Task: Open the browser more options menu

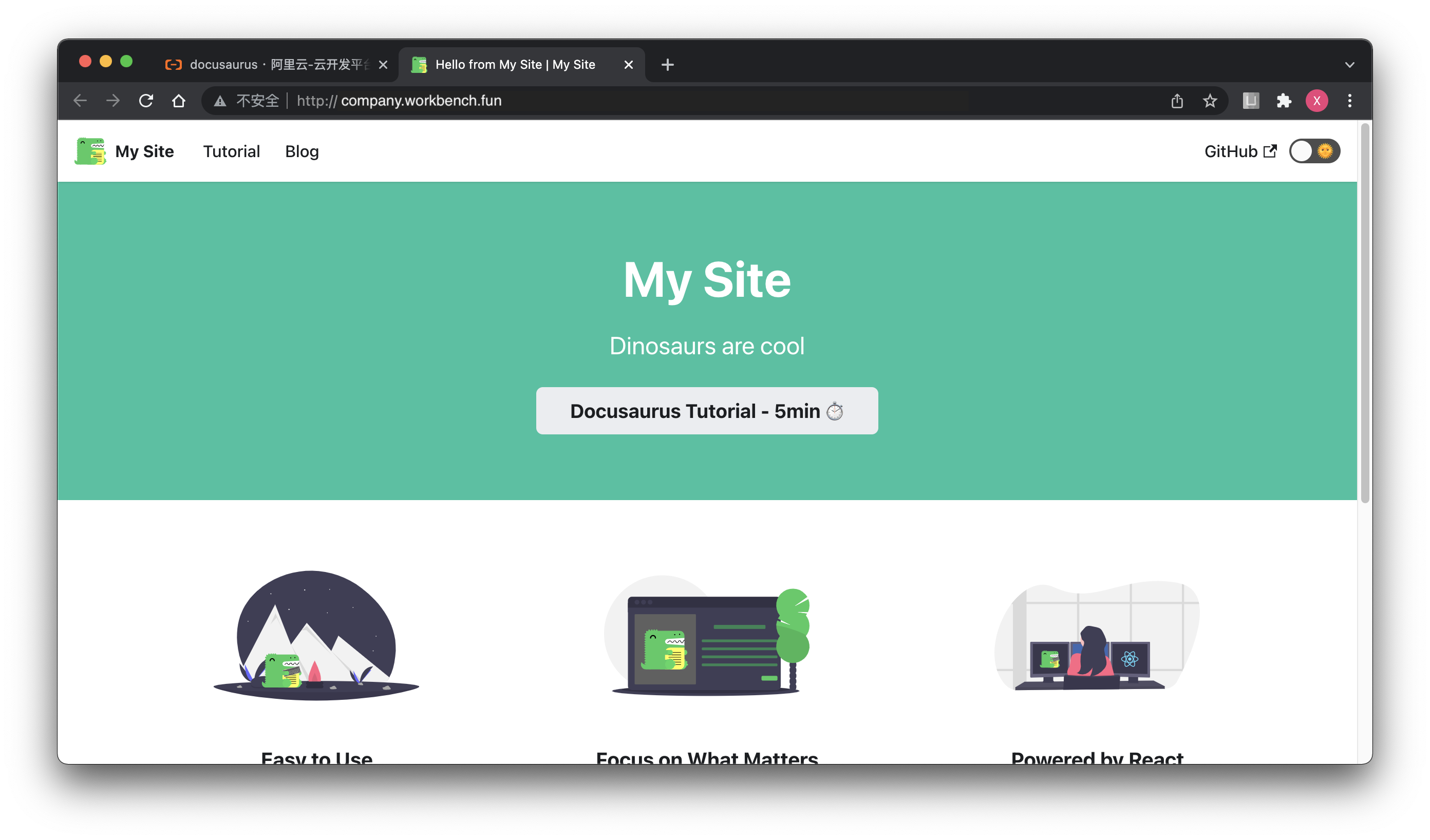Action: 1350,100
